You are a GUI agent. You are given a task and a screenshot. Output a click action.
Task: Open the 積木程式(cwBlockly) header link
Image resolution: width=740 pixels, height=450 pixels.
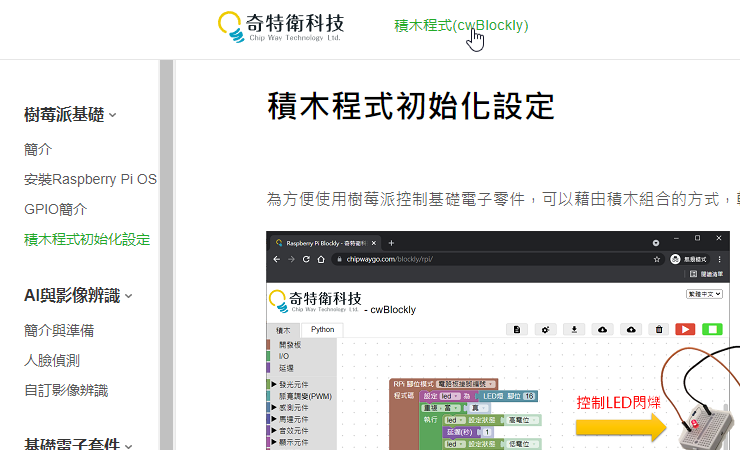click(461, 25)
